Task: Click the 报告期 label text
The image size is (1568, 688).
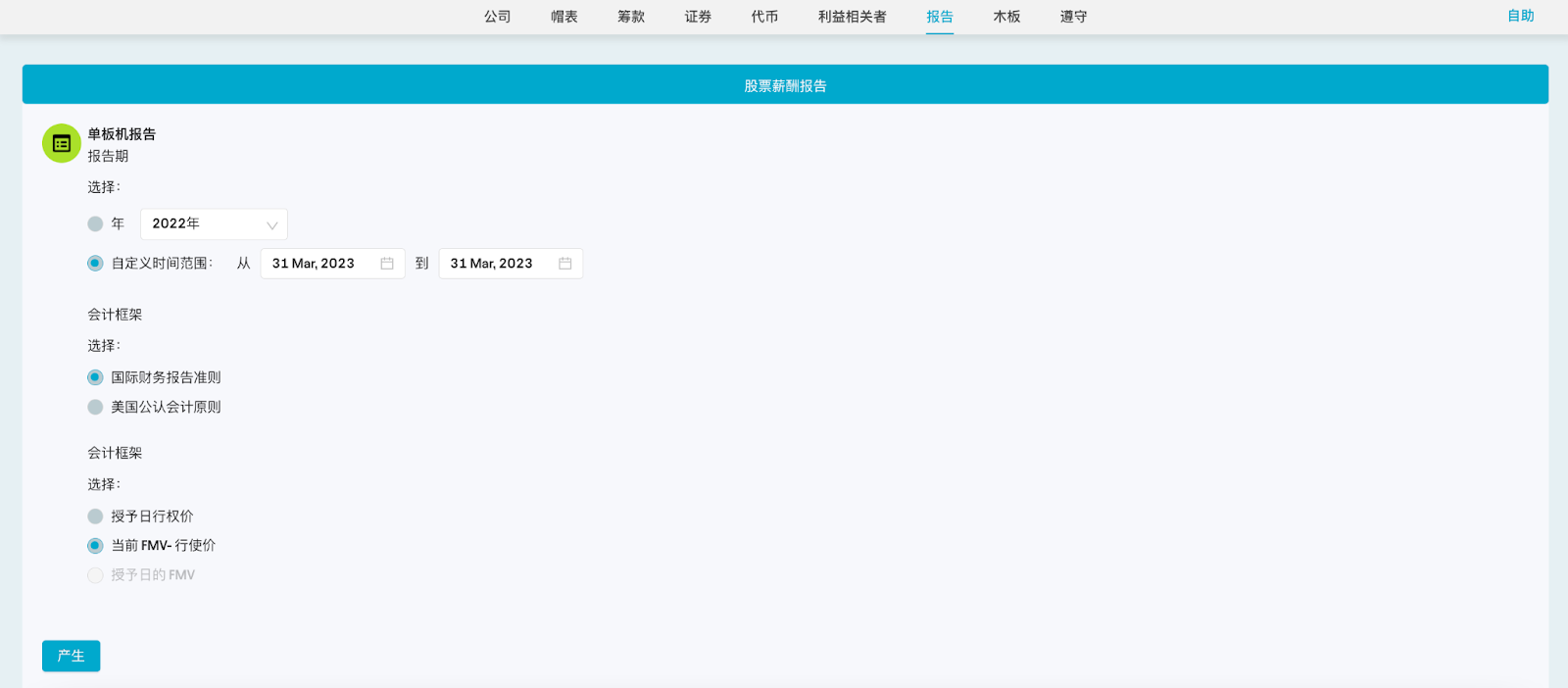Action: click(108, 156)
